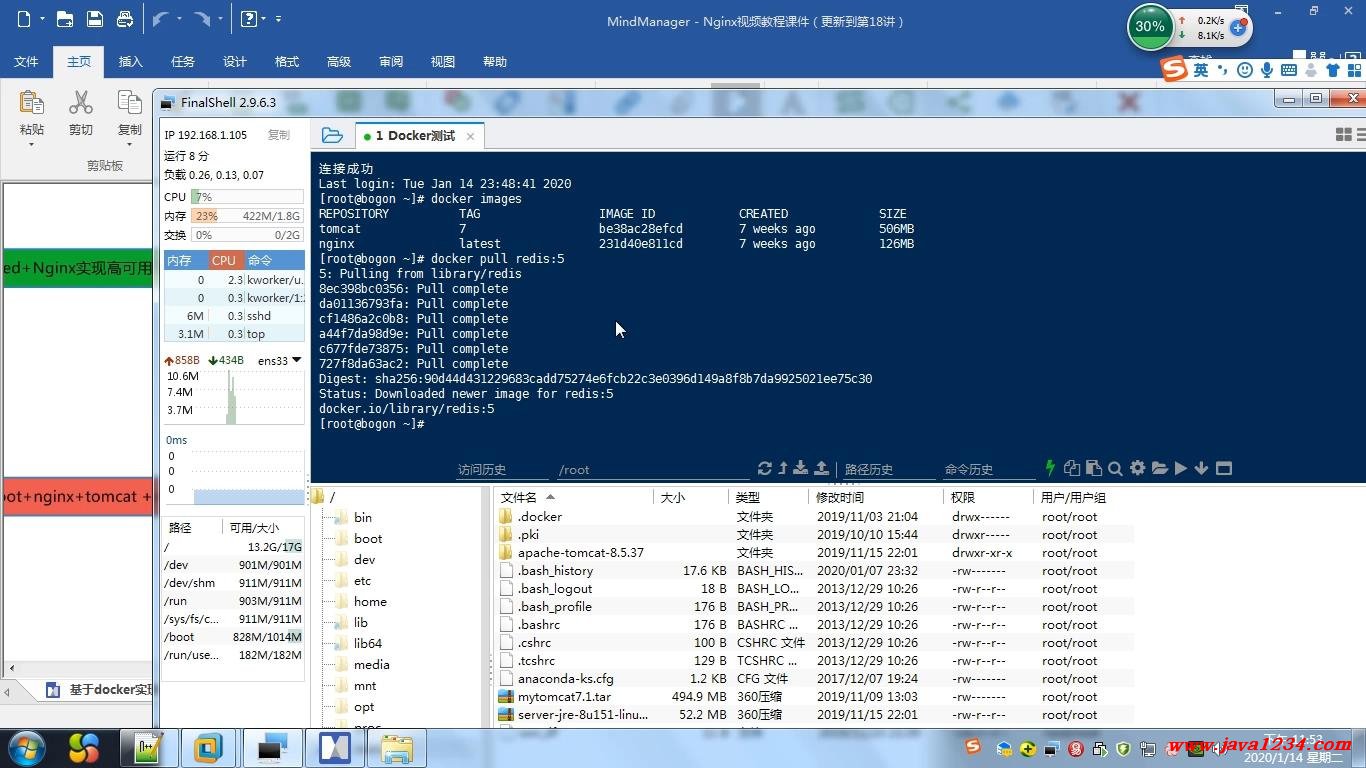Click the New document icon in MindManager

(23, 18)
